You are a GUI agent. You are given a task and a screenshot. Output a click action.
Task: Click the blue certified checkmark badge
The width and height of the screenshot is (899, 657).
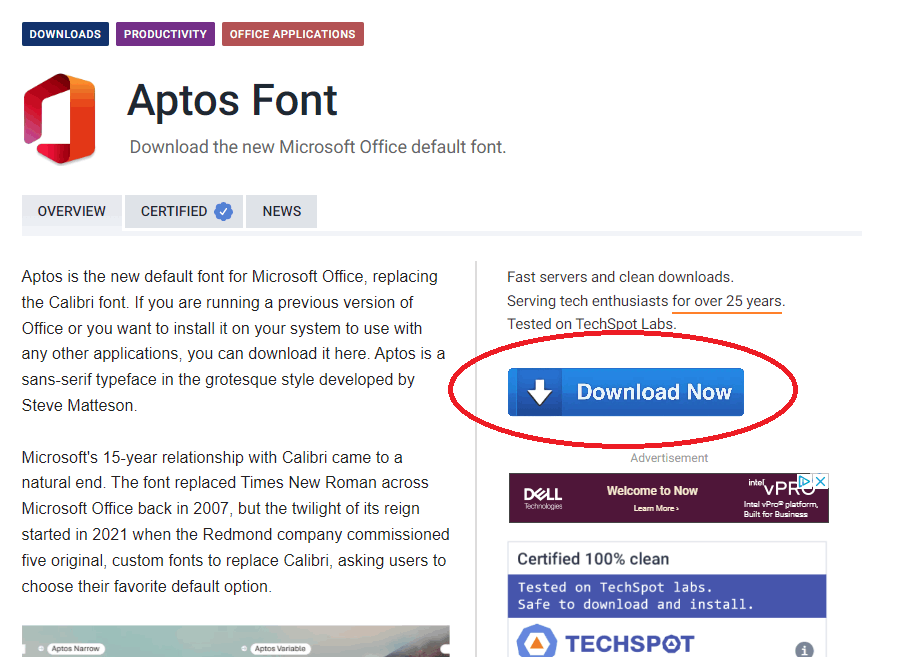click(x=224, y=212)
